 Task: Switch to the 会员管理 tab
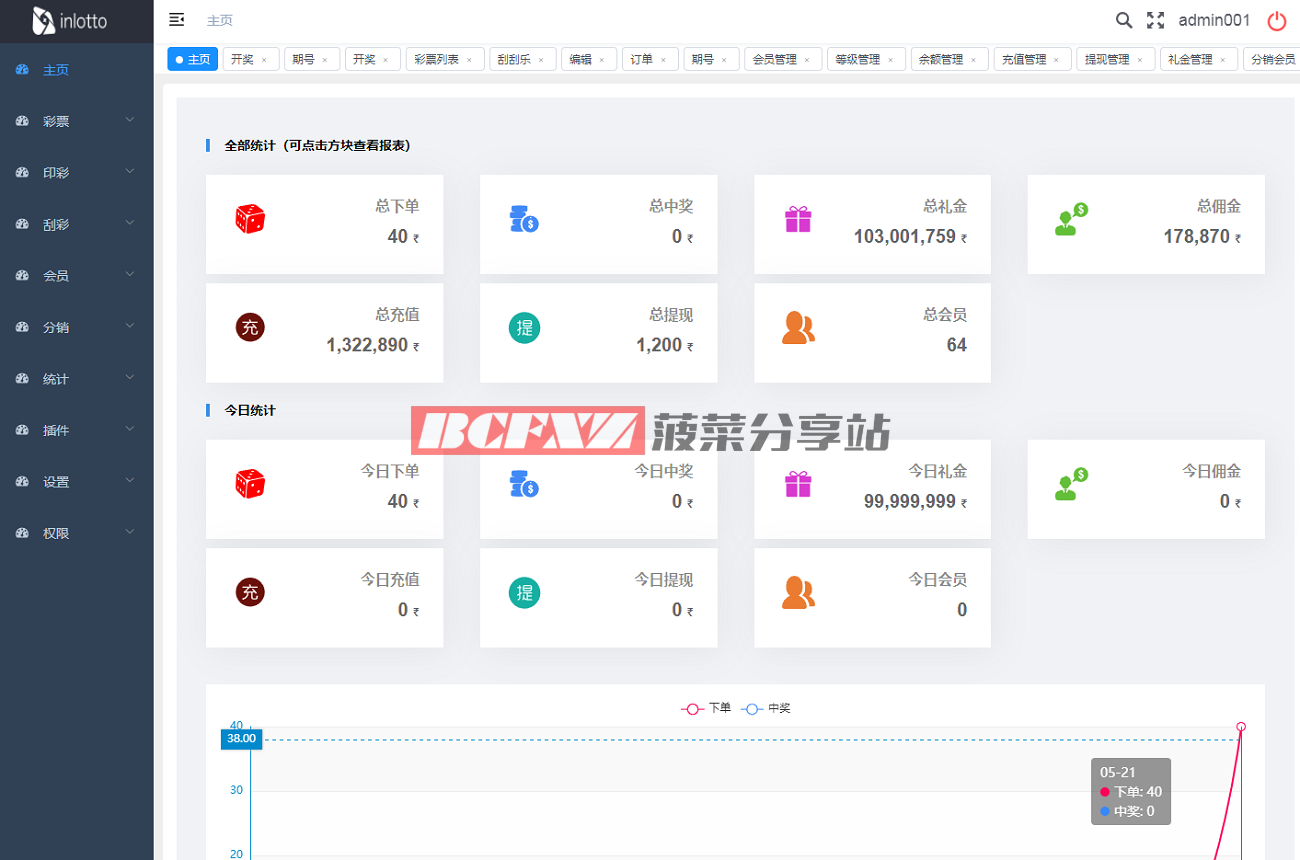pyautogui.click(x=775, y=60)
